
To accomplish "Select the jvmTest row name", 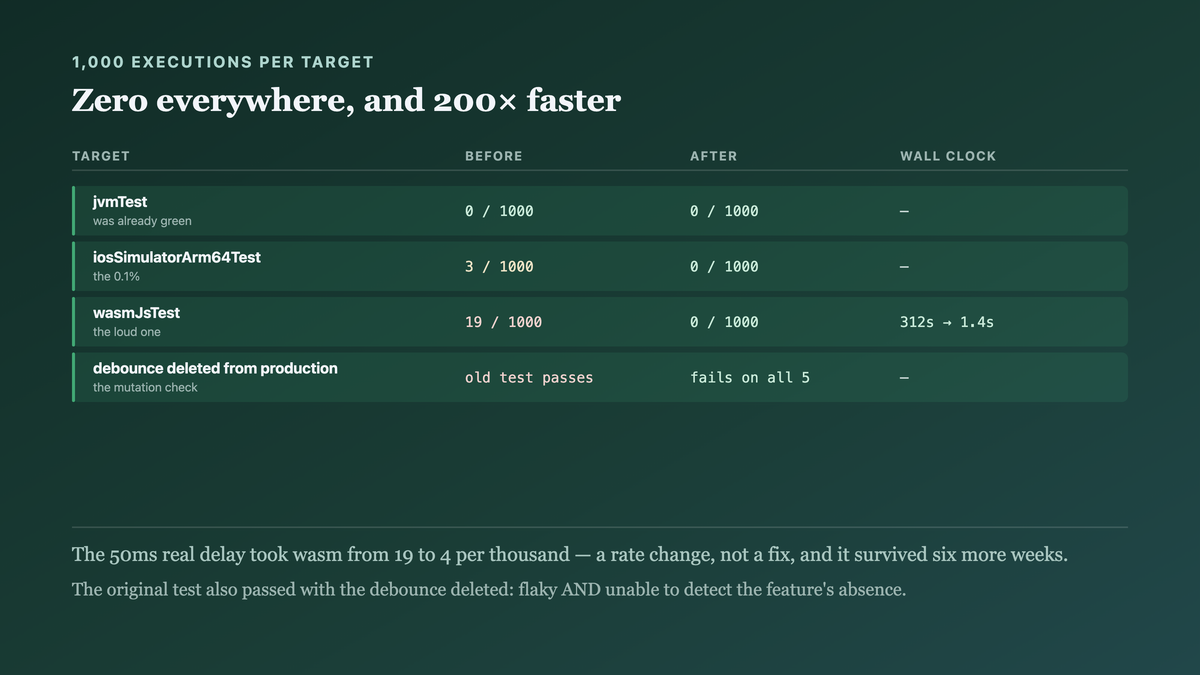I will click(120, 202).
